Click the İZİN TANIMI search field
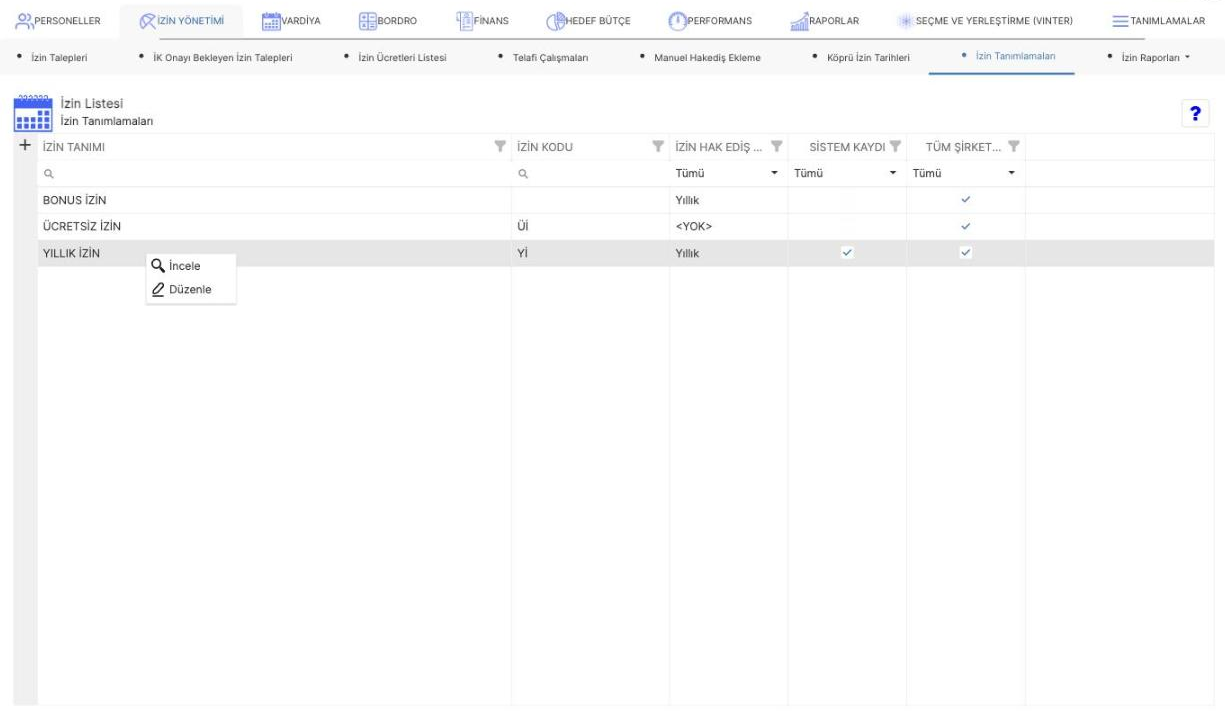The image size is (1225, 715). point(274,173)
